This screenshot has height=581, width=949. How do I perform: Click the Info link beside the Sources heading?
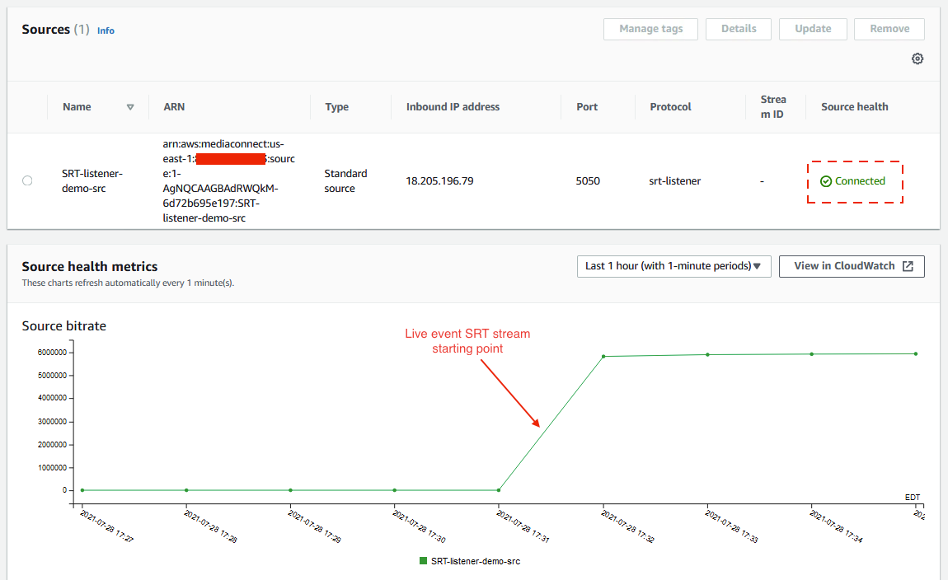click(105, 30)
